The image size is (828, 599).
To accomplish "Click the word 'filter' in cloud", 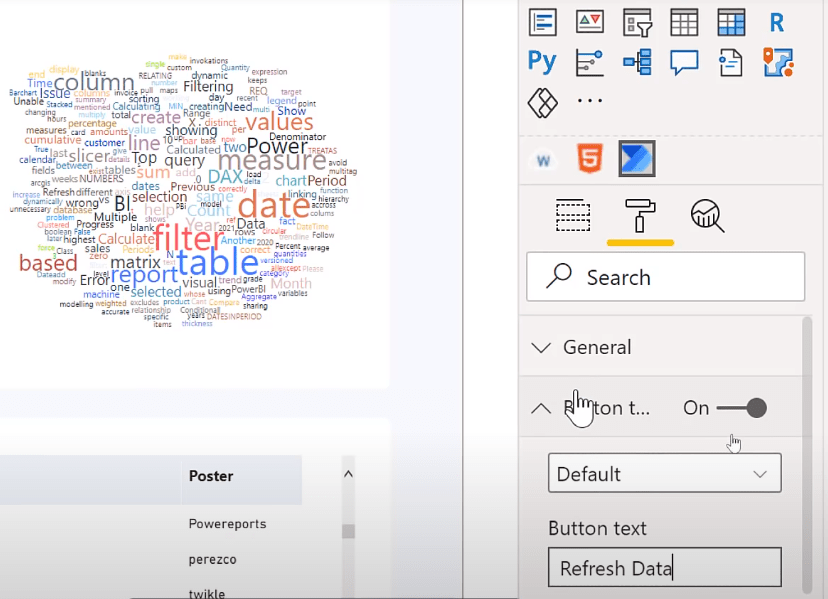I will tap(189, 238).
